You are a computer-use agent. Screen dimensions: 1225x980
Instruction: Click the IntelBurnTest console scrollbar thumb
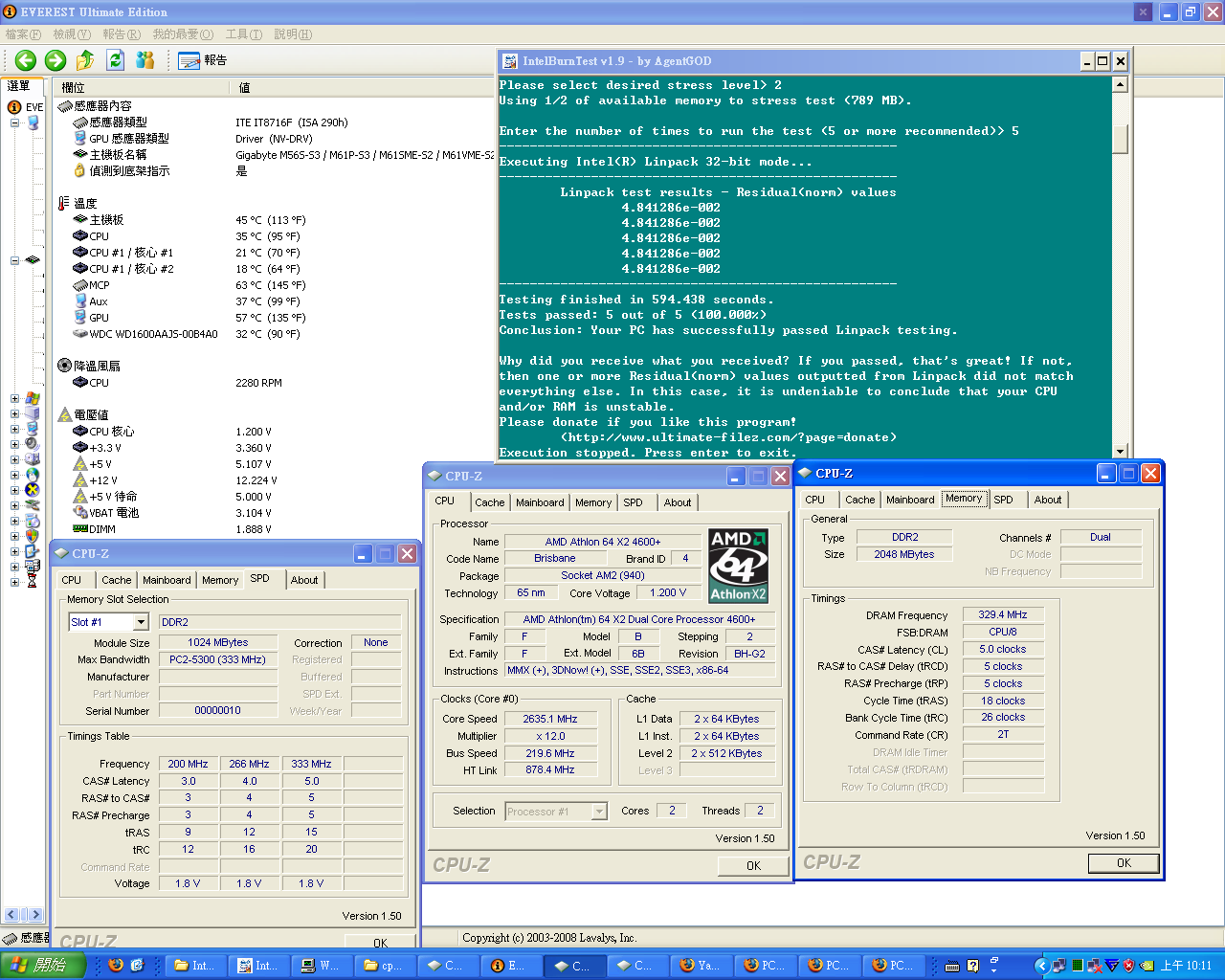[1120, 138]
